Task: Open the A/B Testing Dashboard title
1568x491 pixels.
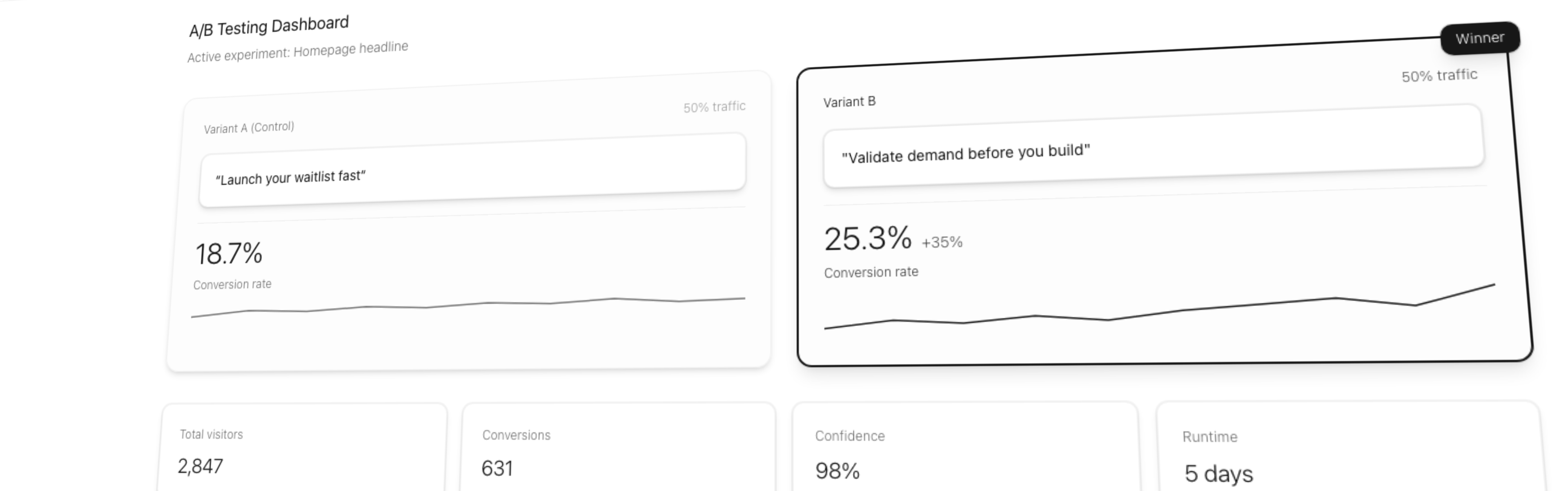Action: click(x=268, y=23)
